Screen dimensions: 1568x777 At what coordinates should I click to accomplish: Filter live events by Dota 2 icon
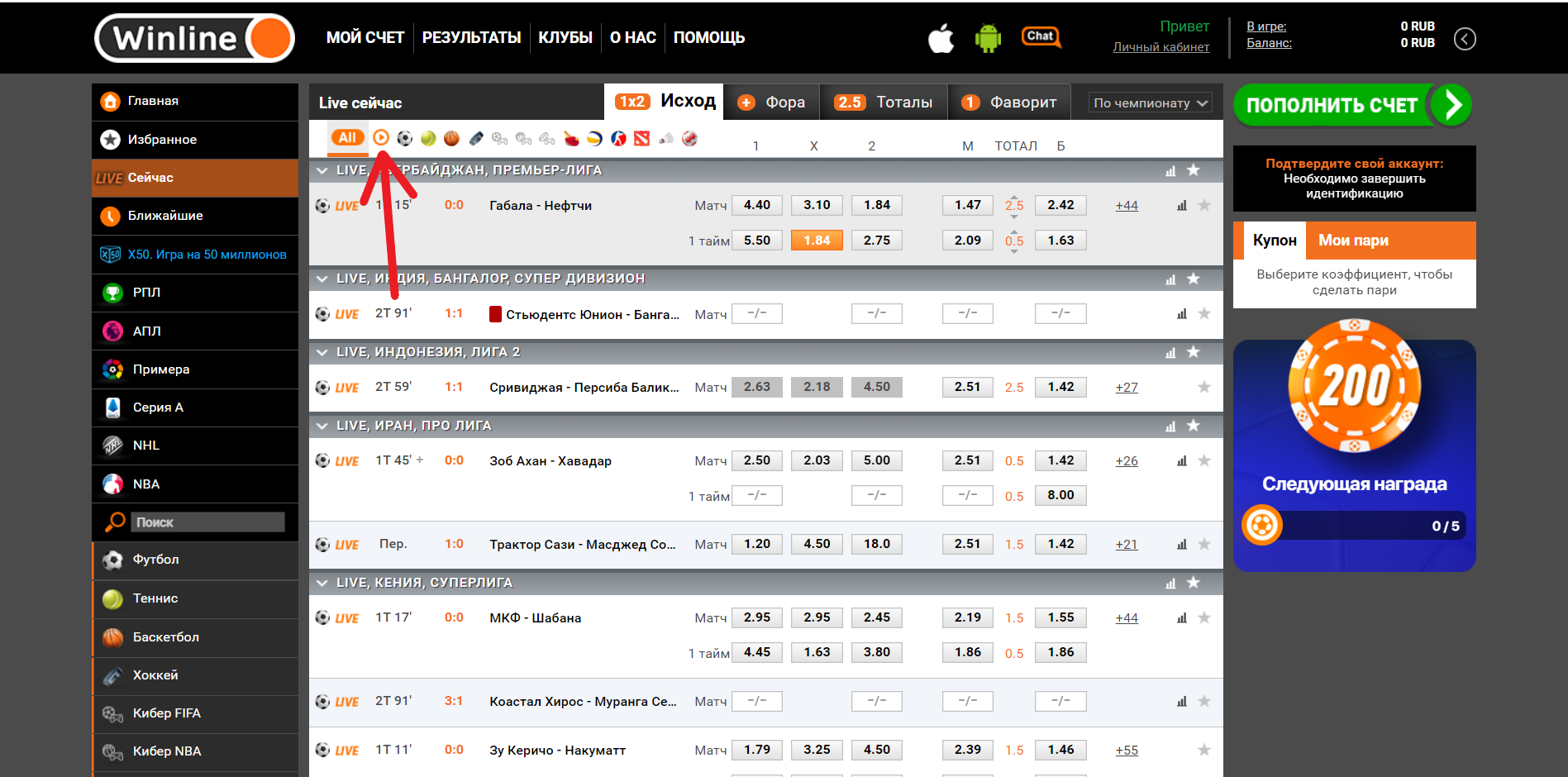pos(642,138)
